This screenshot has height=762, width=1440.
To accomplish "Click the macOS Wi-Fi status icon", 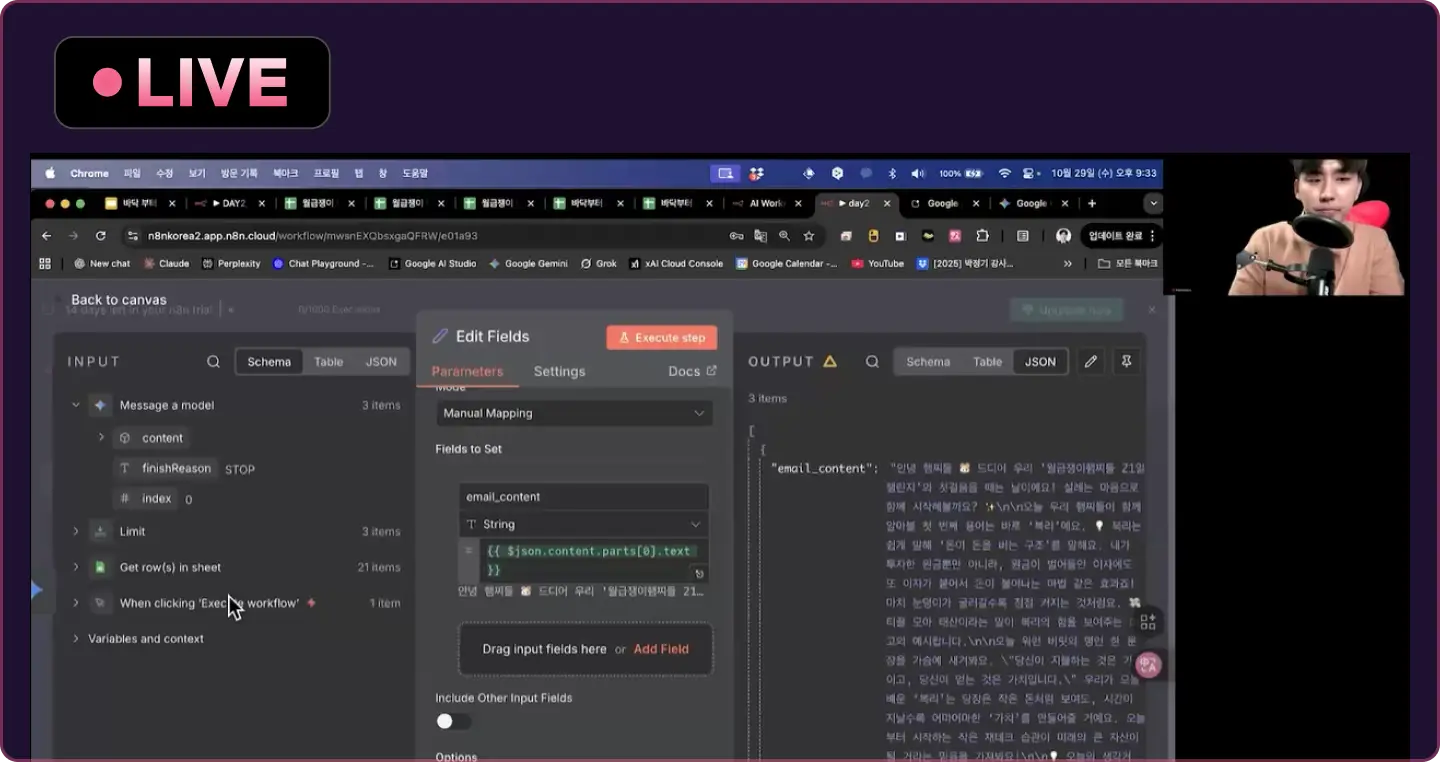I will click(1005, 173).
